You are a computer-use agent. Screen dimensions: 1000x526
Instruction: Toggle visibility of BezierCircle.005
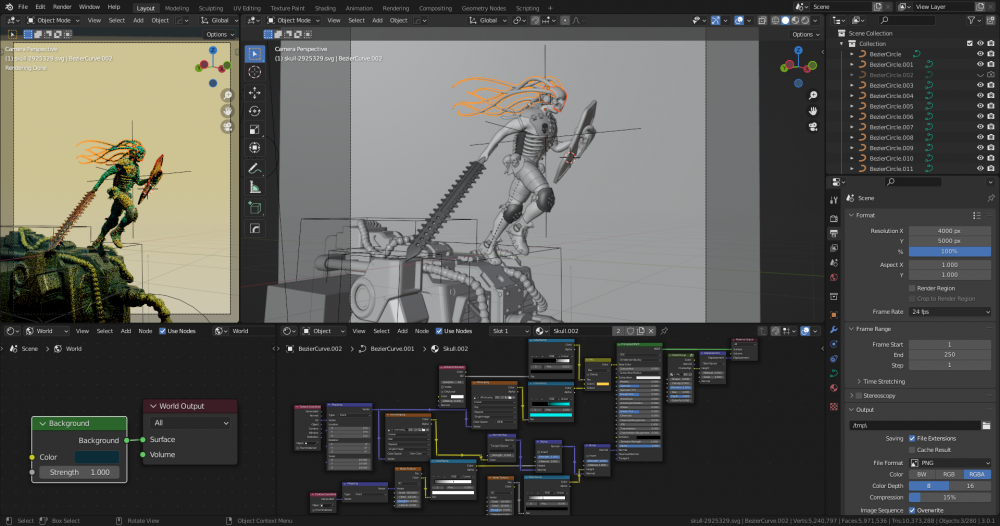[980, 106]
